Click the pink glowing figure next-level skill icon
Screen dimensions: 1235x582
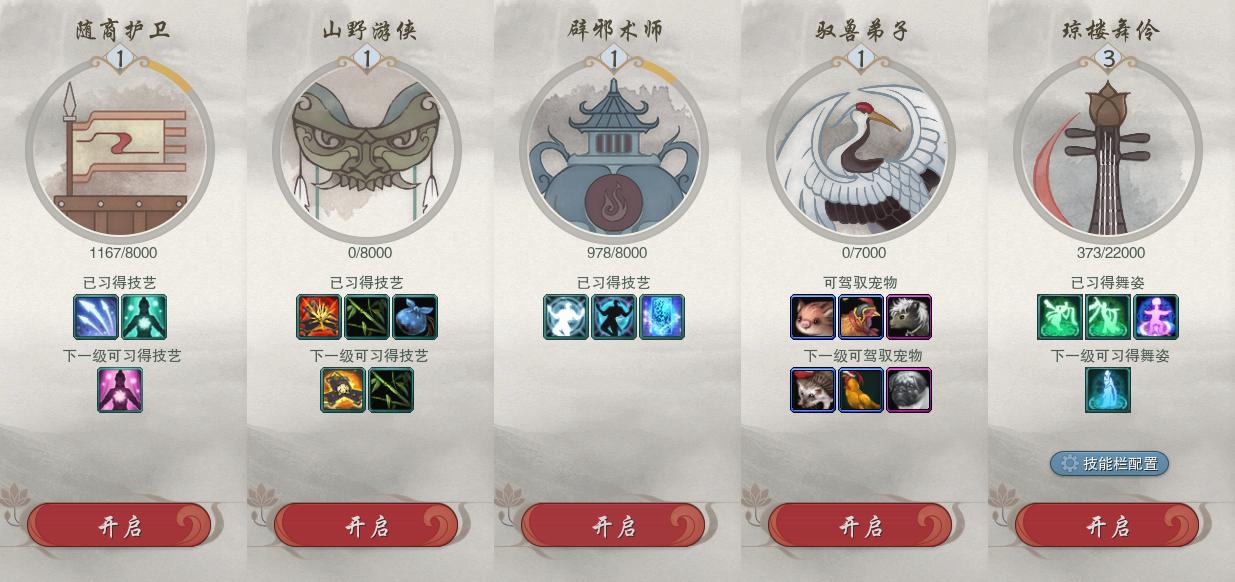[120, 390]
